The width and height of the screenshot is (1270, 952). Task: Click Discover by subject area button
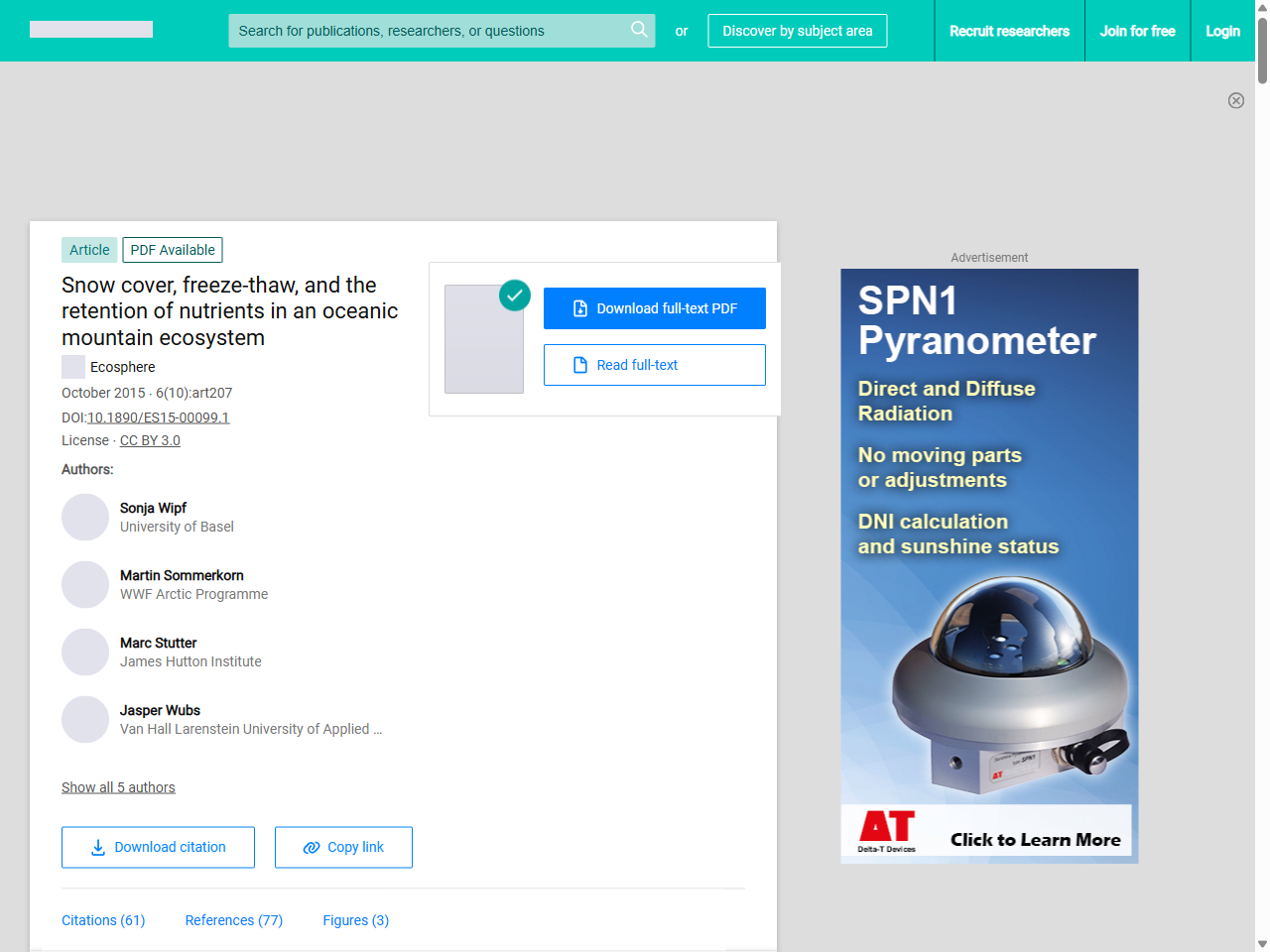[798, 31]
